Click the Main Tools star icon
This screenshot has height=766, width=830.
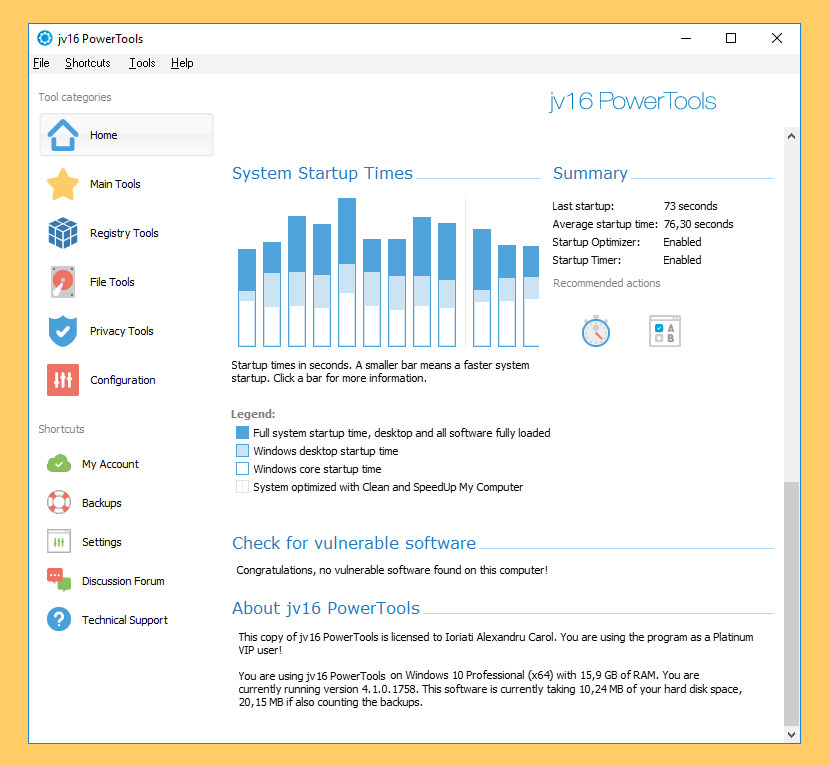[63, 184]
